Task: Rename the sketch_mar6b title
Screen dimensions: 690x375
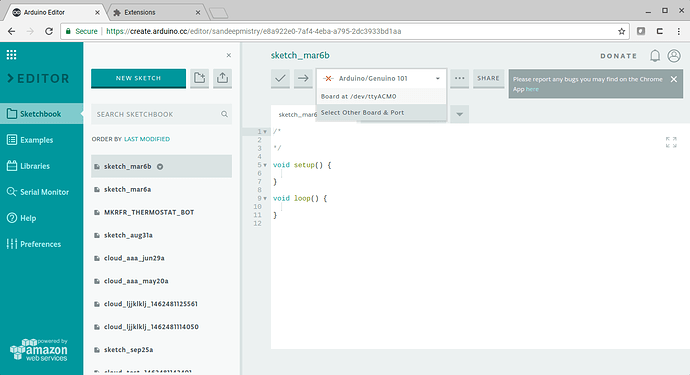Action: (x=300, y=55)
